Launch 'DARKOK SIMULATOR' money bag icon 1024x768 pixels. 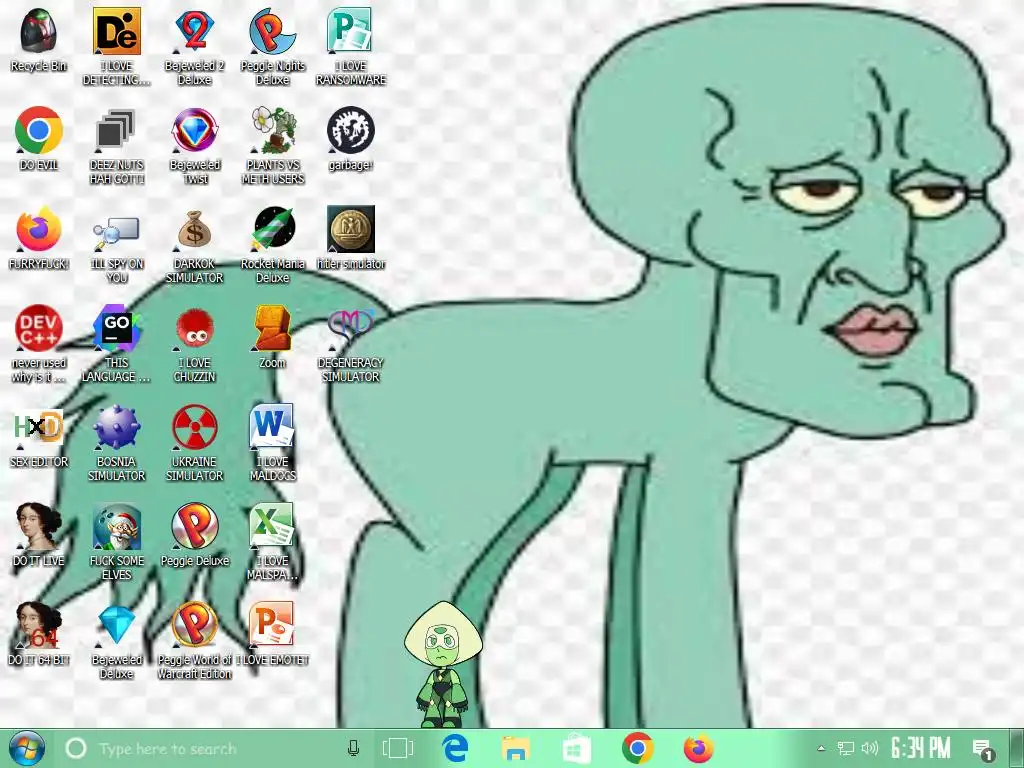(195, 229)
